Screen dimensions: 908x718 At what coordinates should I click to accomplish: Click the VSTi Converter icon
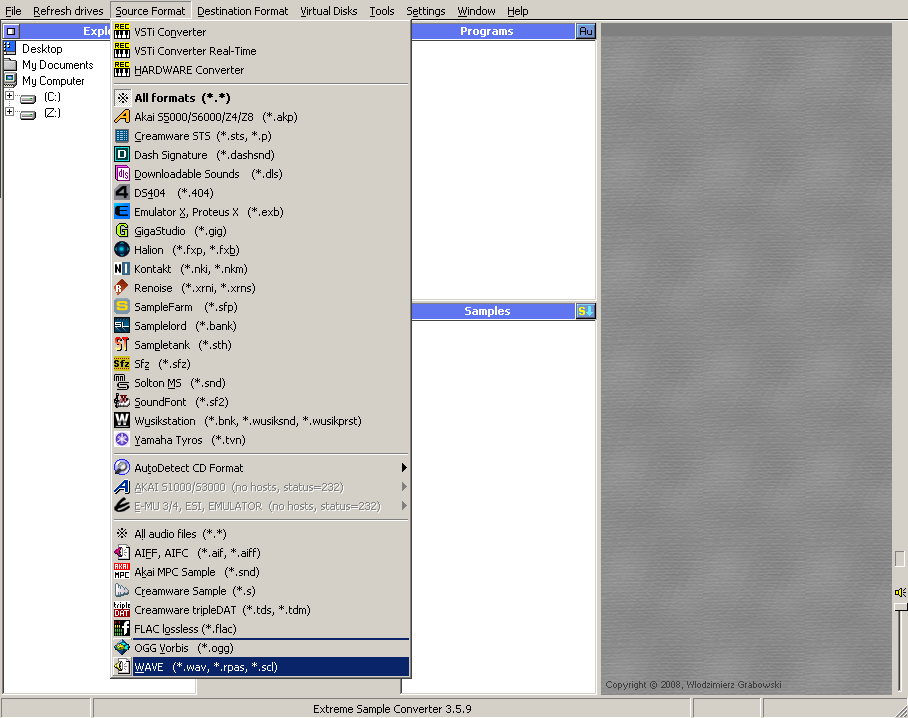(122, 32)
